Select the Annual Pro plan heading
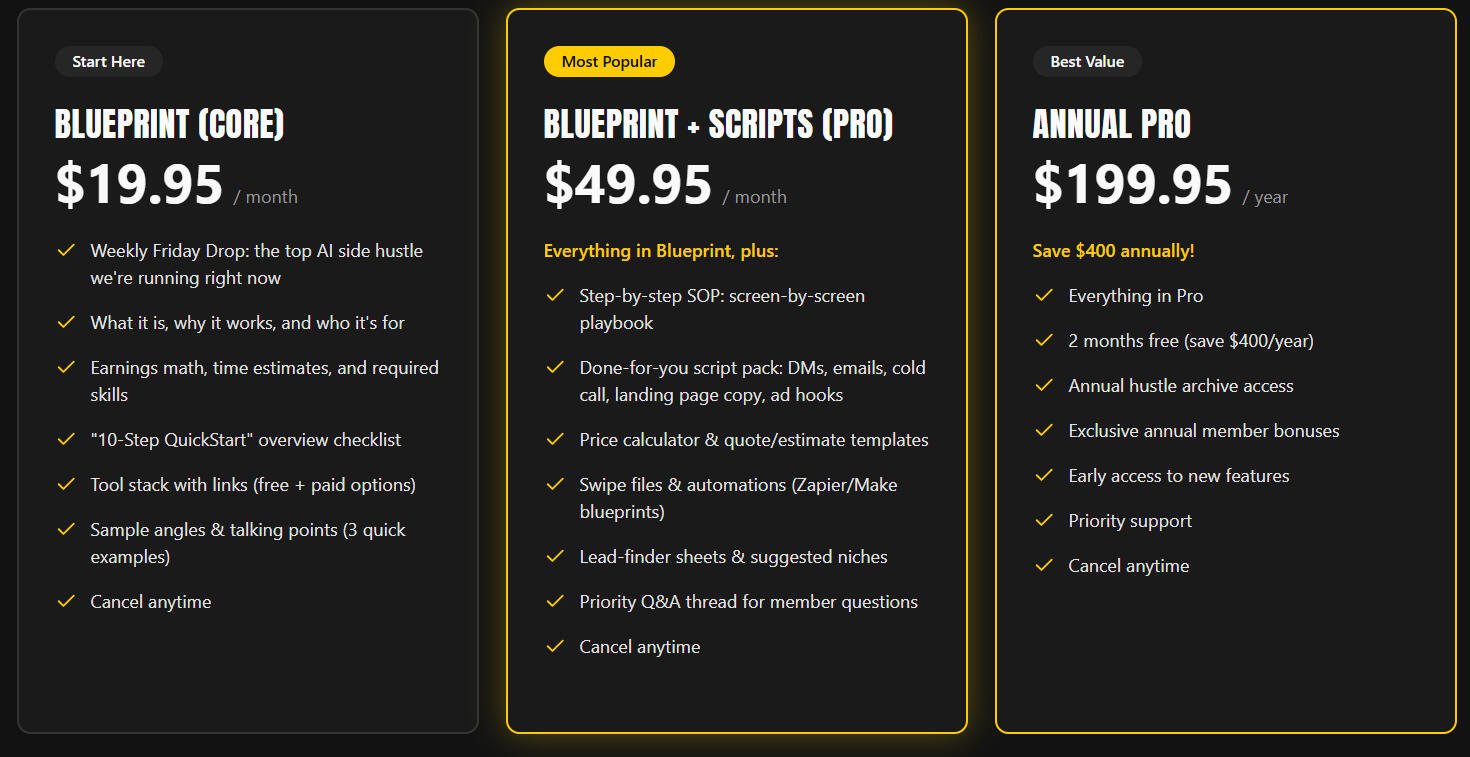Viewport: 1470px width, 757px height. pyautogui.click(x=1111, y=124)
